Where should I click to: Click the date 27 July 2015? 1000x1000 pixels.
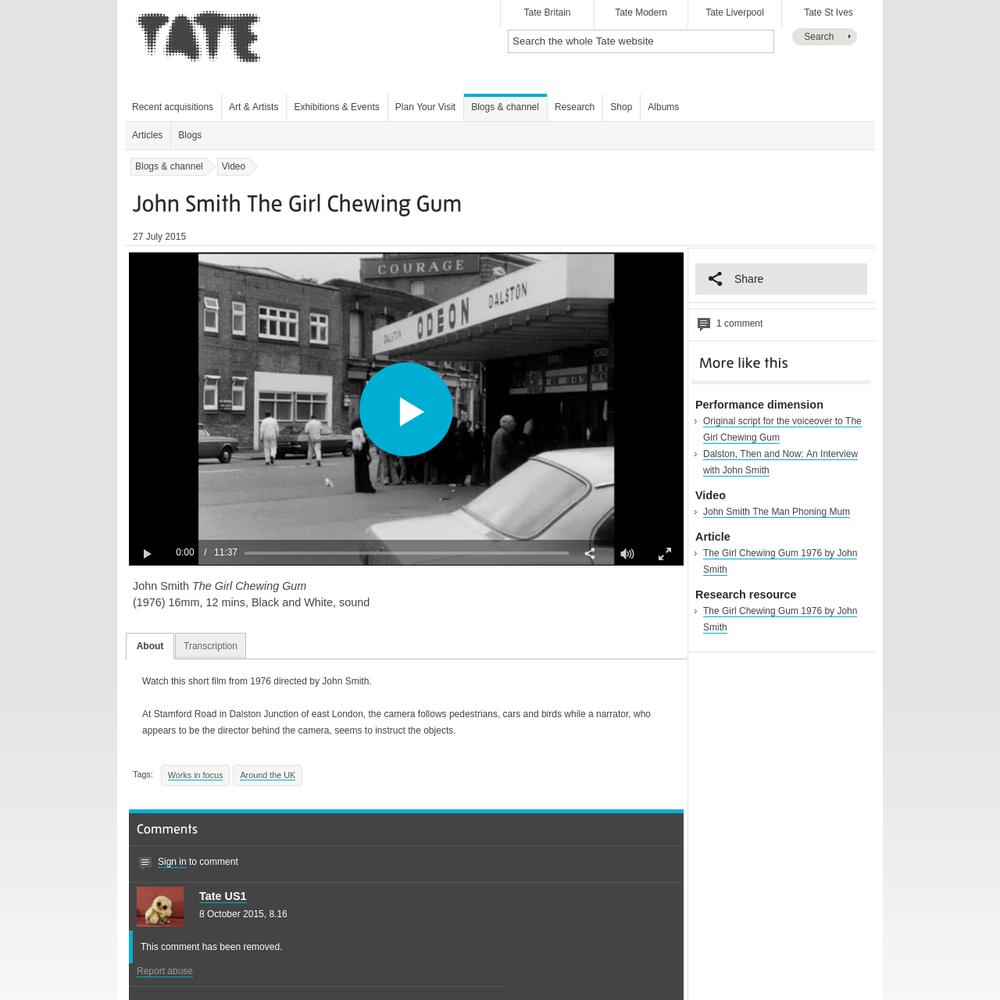click(159, 237)
